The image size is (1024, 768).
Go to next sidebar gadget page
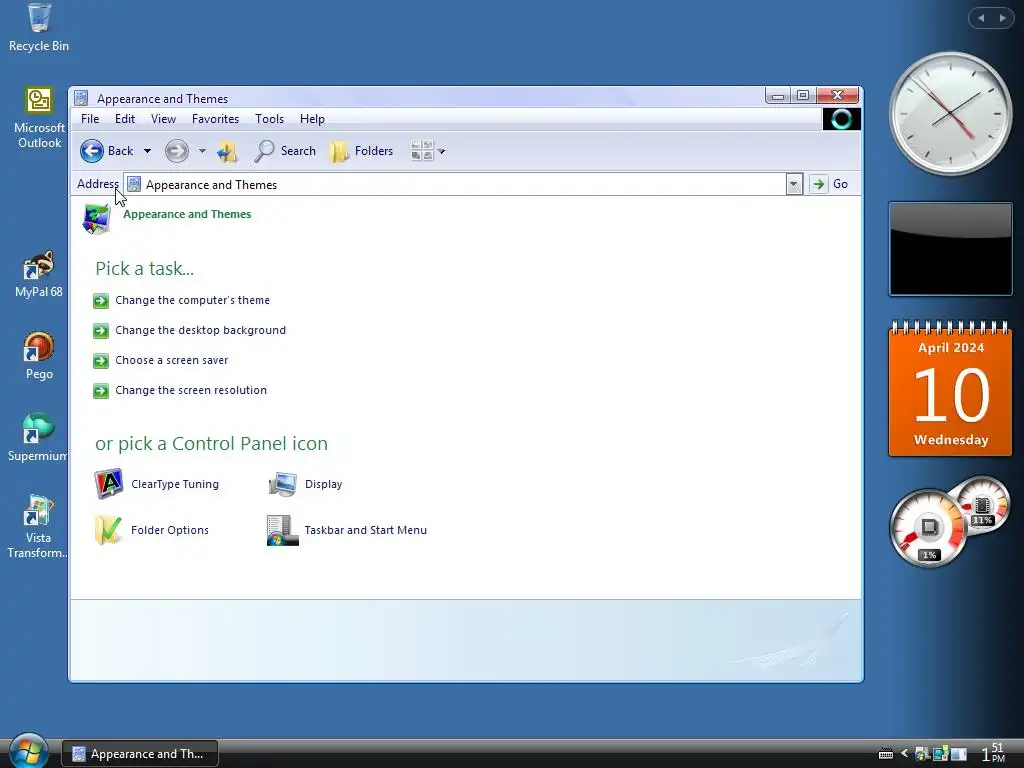point(1002,18)
